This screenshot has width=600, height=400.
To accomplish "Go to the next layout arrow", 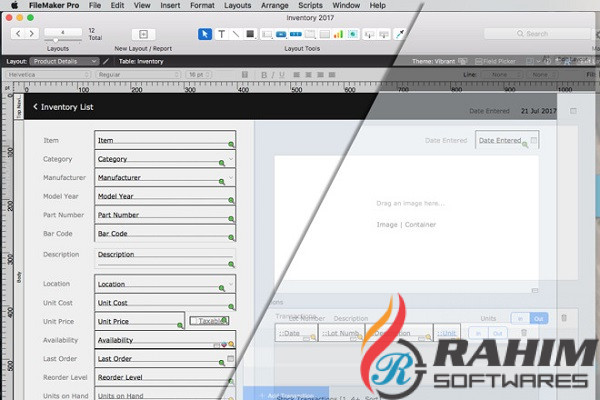I will [x=32, y=34].
